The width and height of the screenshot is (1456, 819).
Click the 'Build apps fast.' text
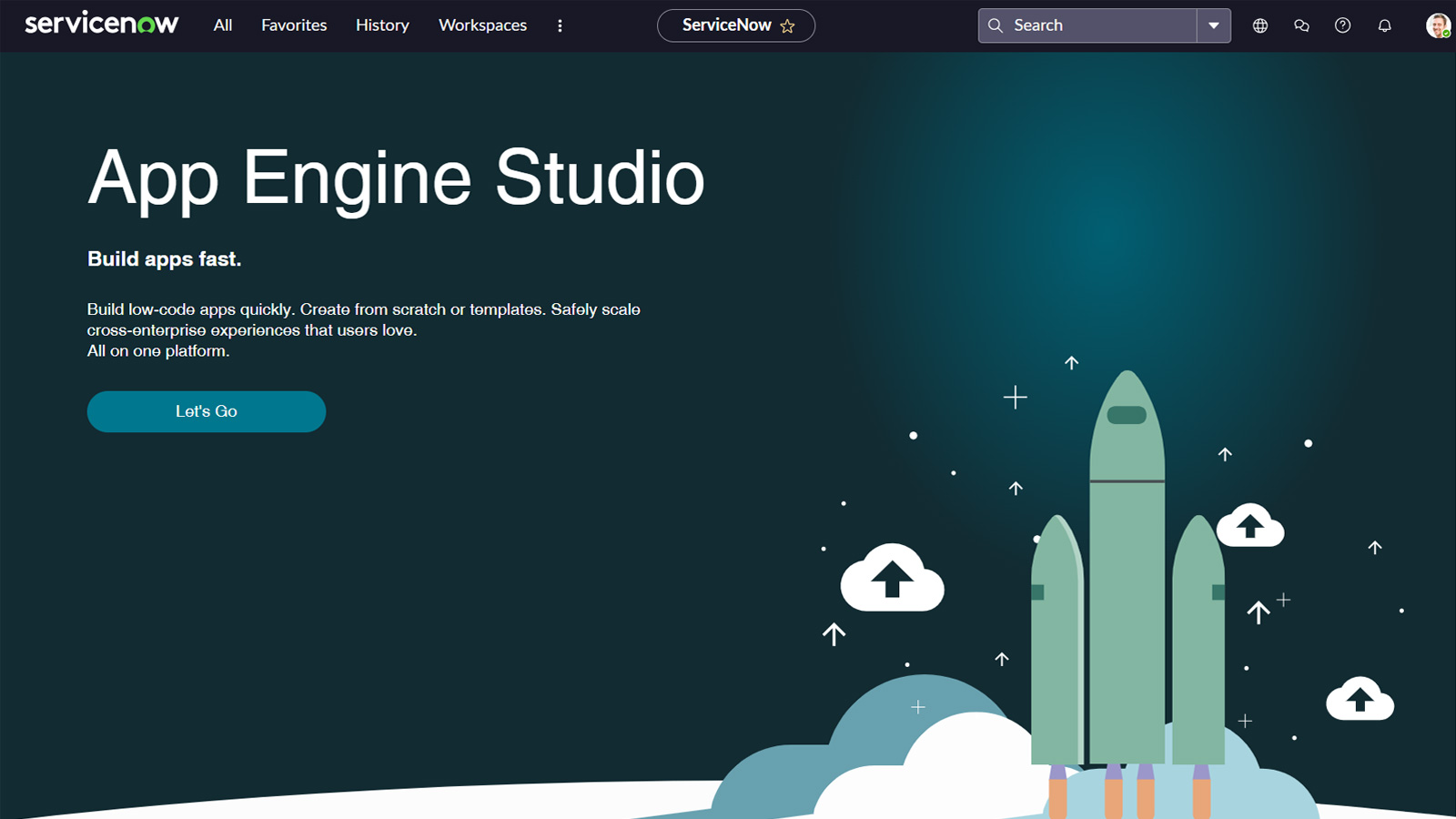[165, 259]
